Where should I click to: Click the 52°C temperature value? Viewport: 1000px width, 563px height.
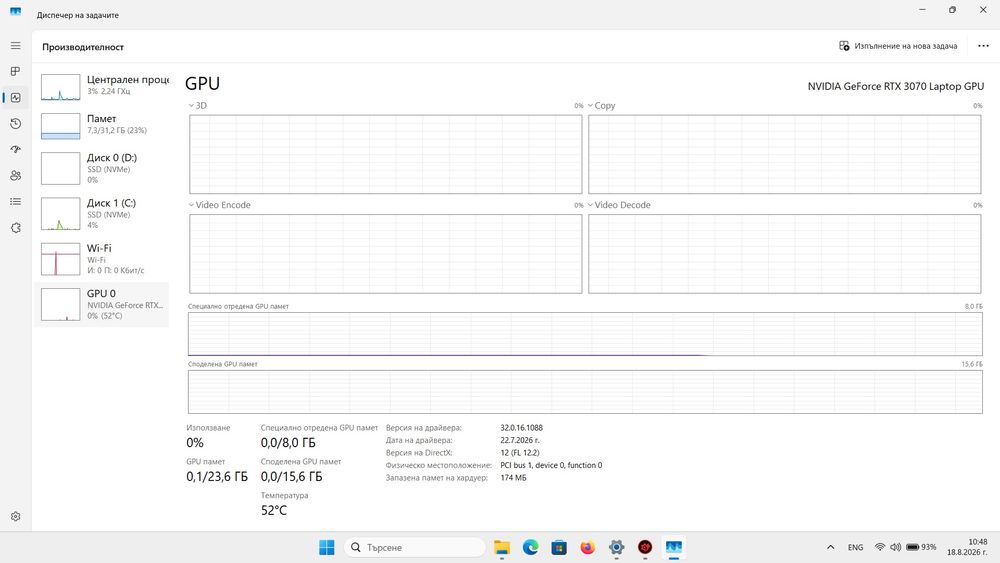pyautogui.click(x=274, y=510)
